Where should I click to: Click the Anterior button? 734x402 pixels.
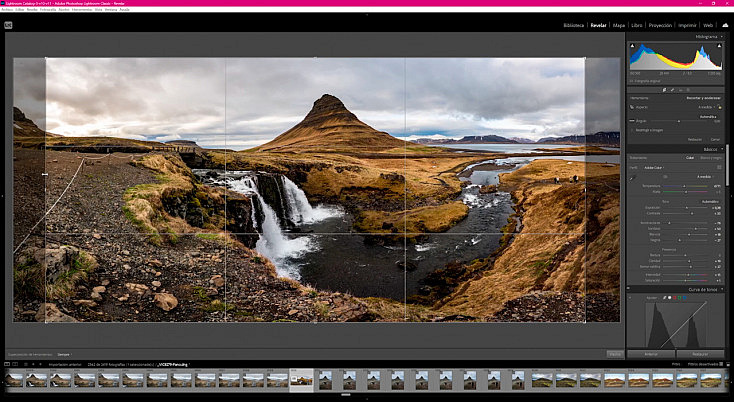pos(651,354)
